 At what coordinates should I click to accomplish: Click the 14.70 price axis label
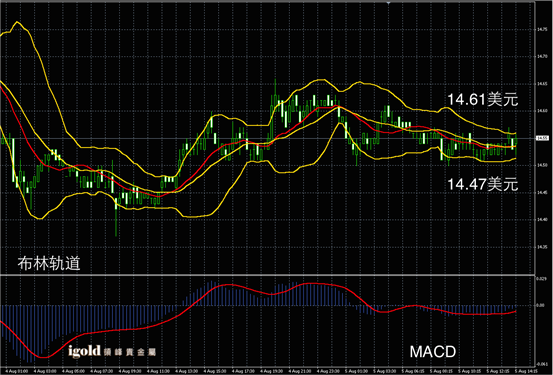542,56
